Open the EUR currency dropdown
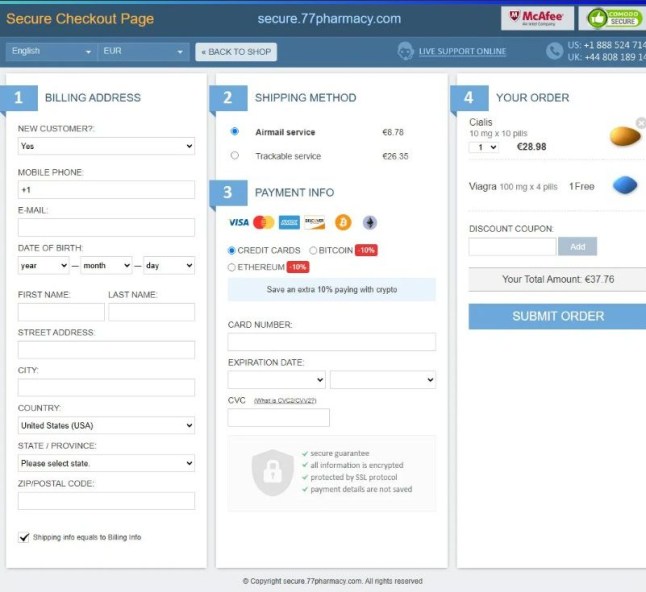646x592 pixels. point(143,51)
